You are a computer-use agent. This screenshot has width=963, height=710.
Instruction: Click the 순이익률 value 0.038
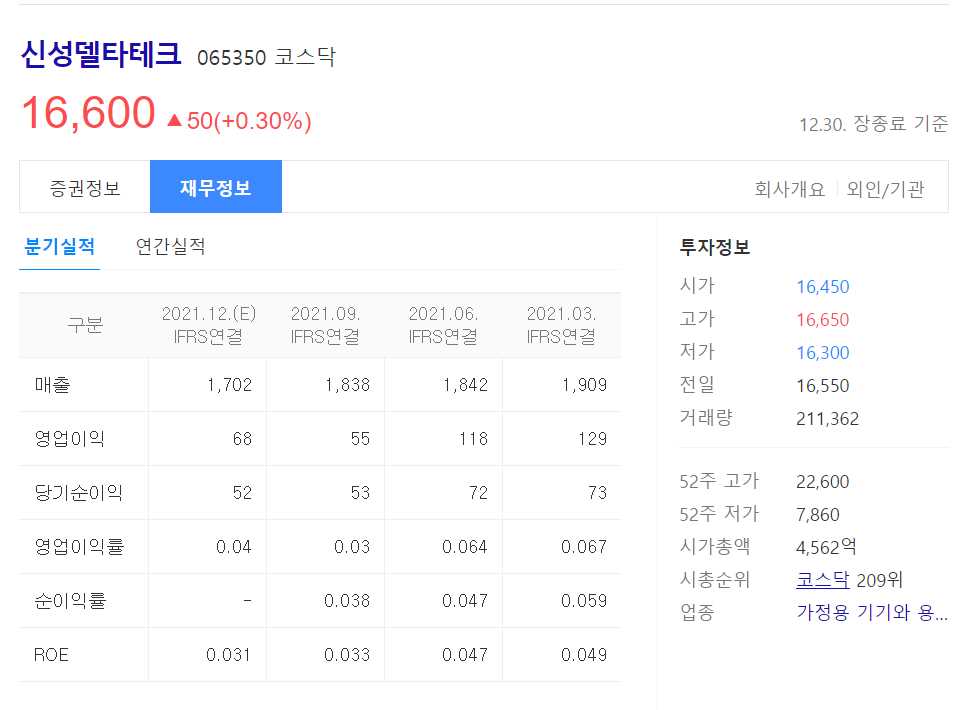347,601
